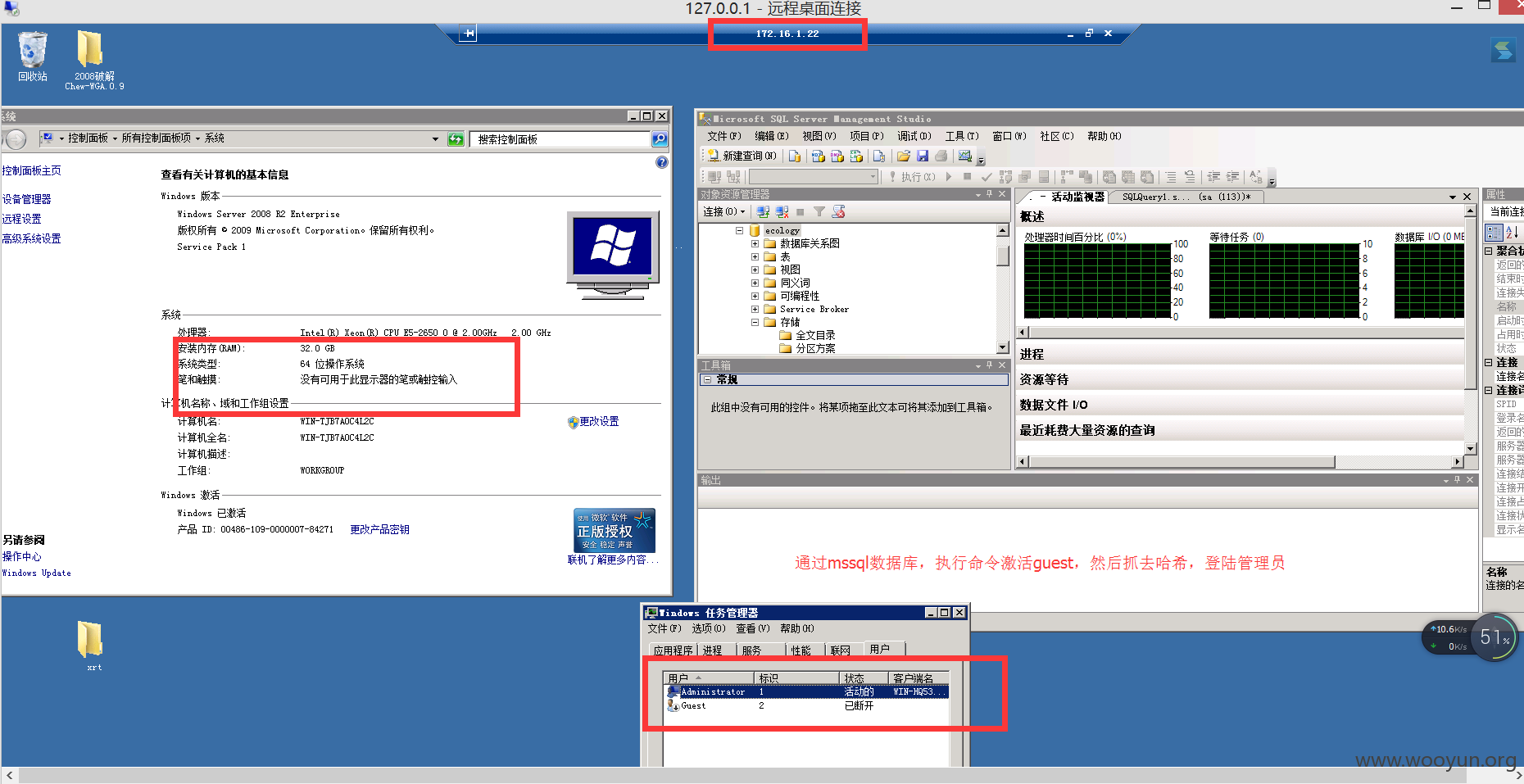Viewport: 1524px width, 784px height.
Task: Switch to the 性能 tab in Task Manager
Action: coord(801,650)
